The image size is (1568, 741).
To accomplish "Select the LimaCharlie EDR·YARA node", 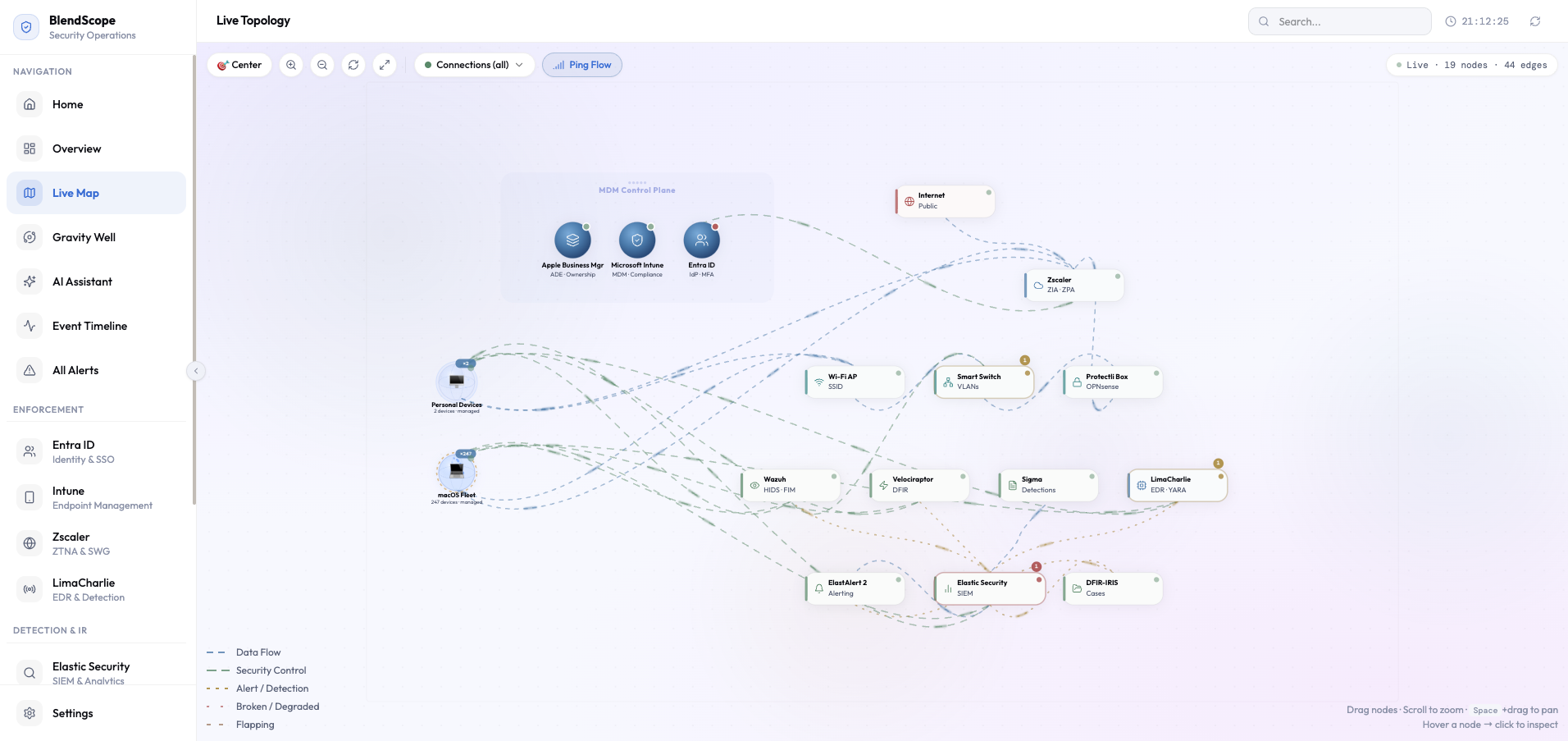I will click(1177, 485).
